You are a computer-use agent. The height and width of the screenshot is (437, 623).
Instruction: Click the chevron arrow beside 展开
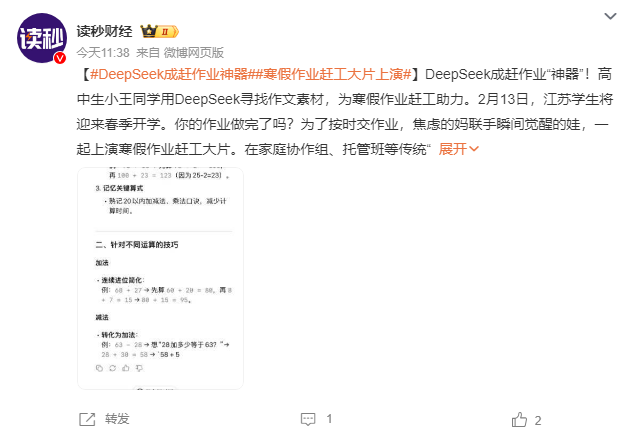pyautogui.click(x=474, y=149)
